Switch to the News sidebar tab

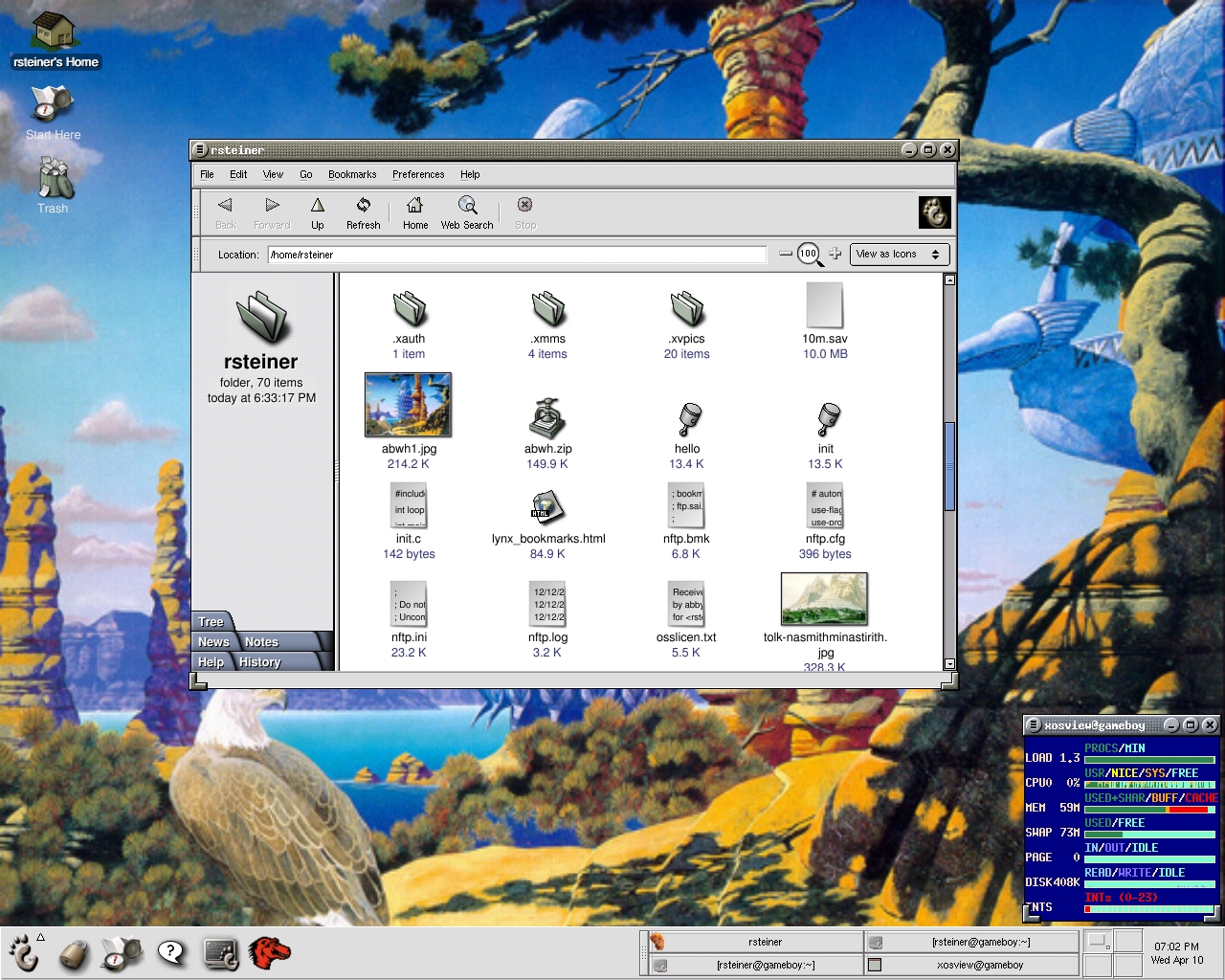click(x=214, y=641)
